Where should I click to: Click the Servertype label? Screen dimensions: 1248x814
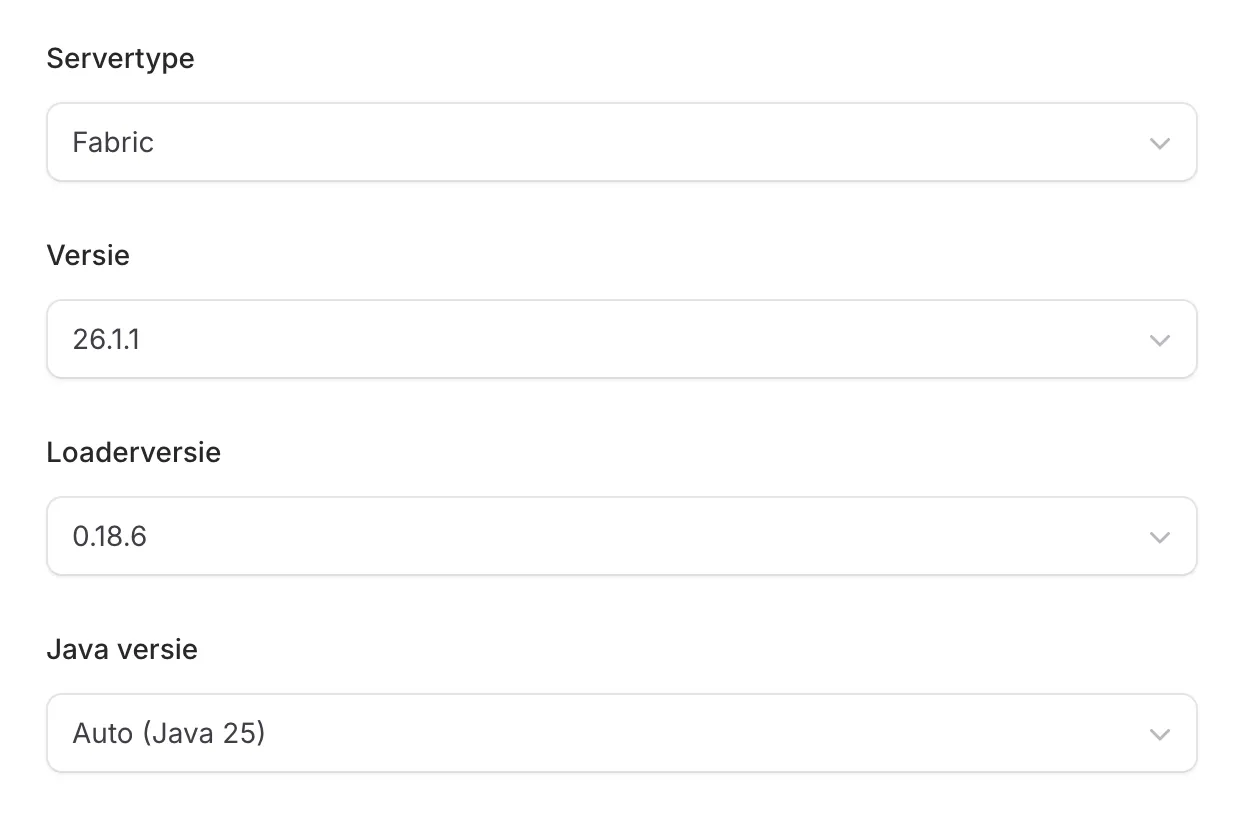[120, 58]
